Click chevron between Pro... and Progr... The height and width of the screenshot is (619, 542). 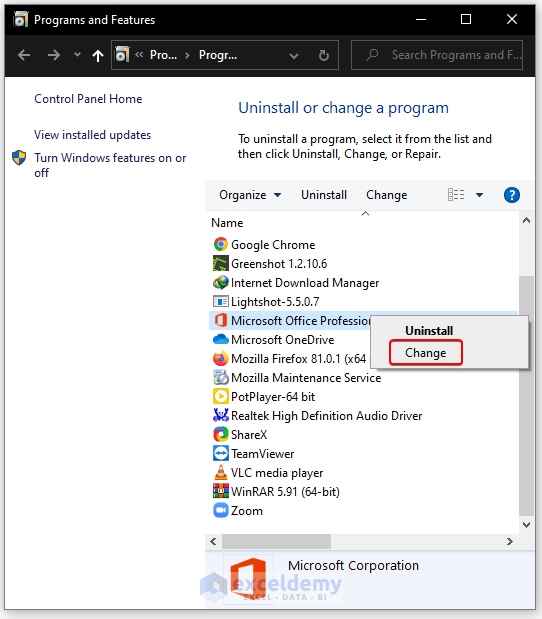tap(188, 55)
